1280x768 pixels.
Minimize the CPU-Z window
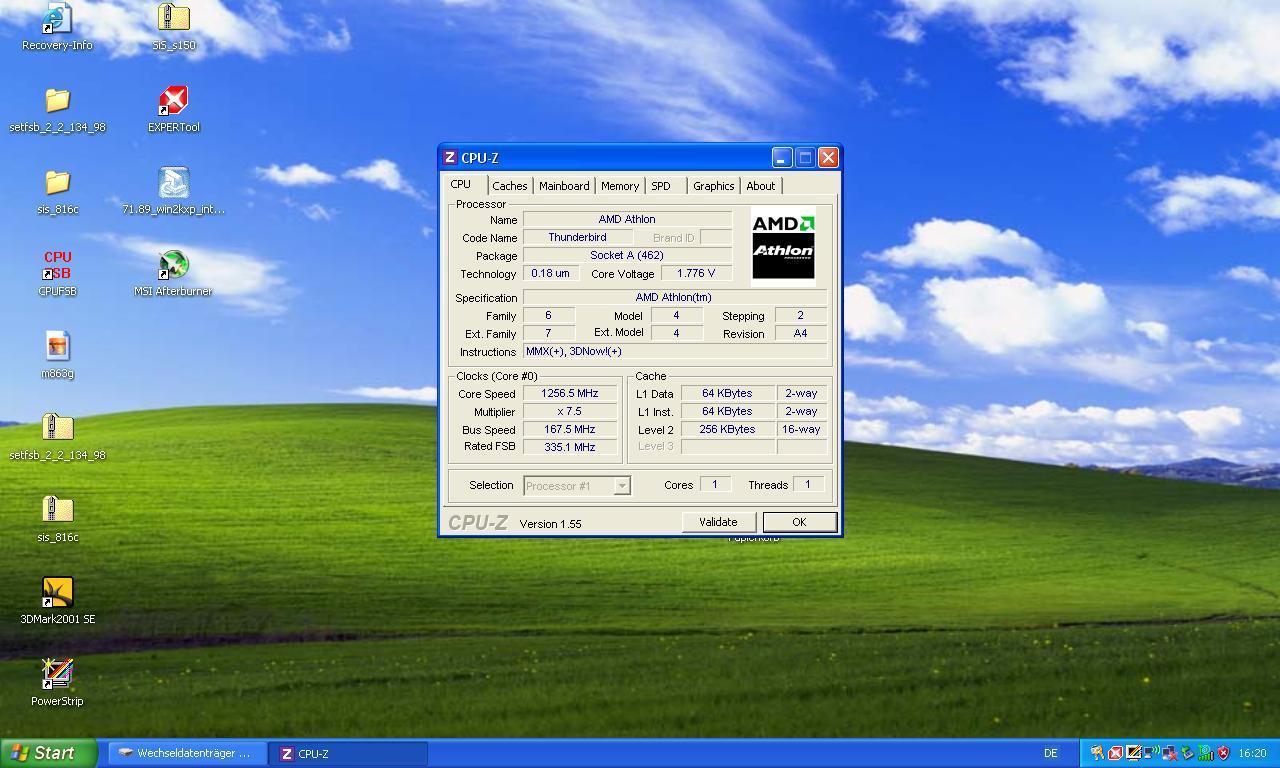point(782,157)
